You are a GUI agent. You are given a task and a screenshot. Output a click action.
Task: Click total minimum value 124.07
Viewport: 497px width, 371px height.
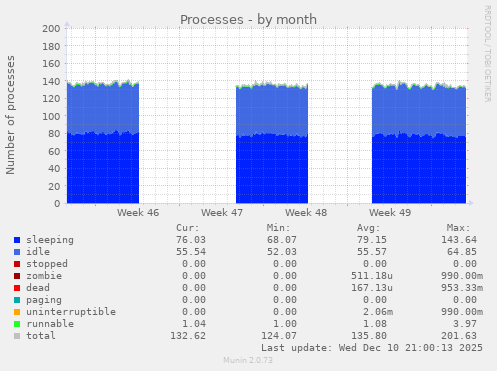[x=279, y=336]
